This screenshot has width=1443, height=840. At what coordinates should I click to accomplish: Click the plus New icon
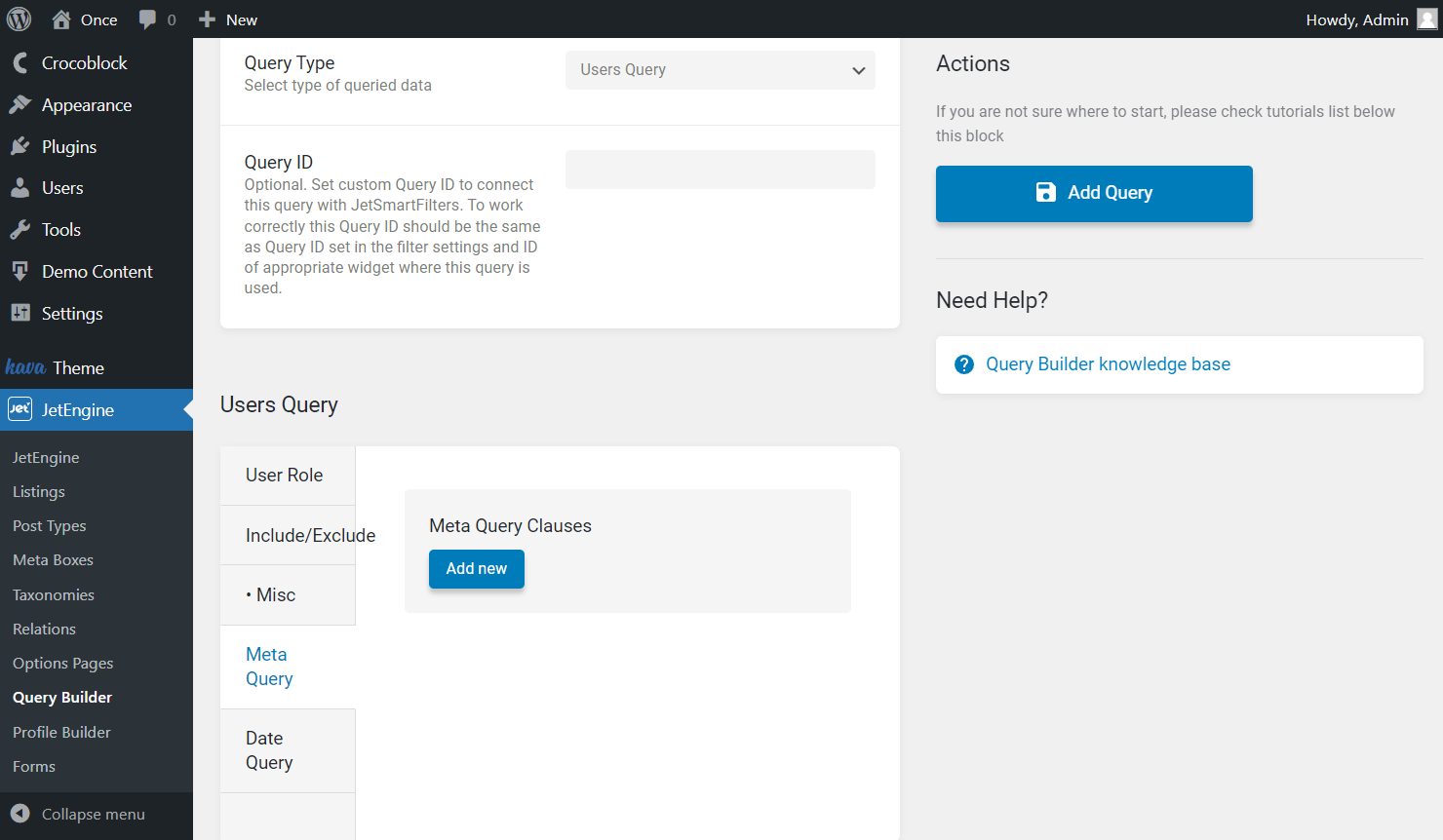(x=207, y=19)
